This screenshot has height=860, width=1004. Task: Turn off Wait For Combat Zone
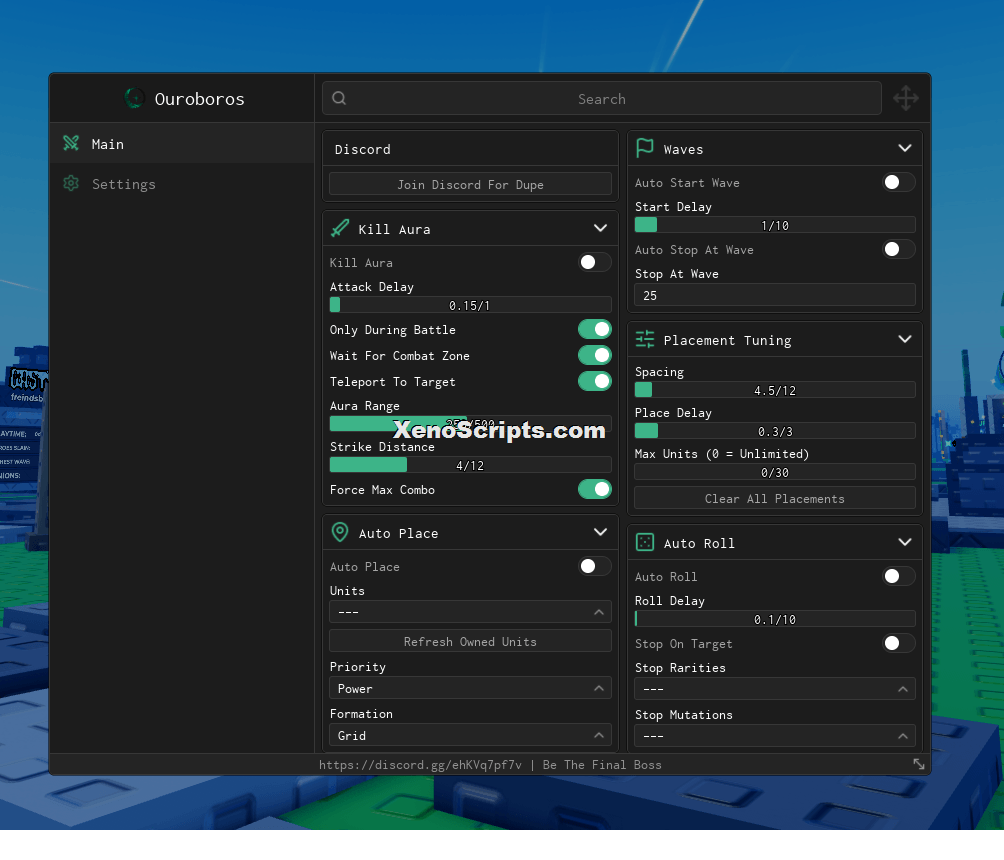(594, 355)
